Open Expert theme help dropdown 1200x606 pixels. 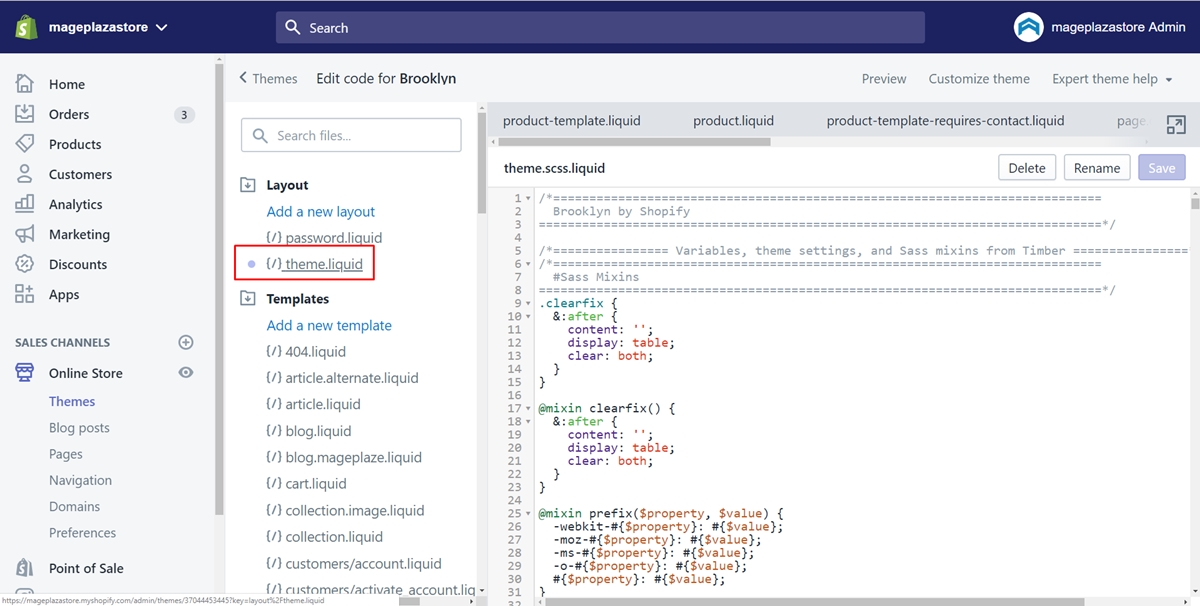(x=1112, y=79)
